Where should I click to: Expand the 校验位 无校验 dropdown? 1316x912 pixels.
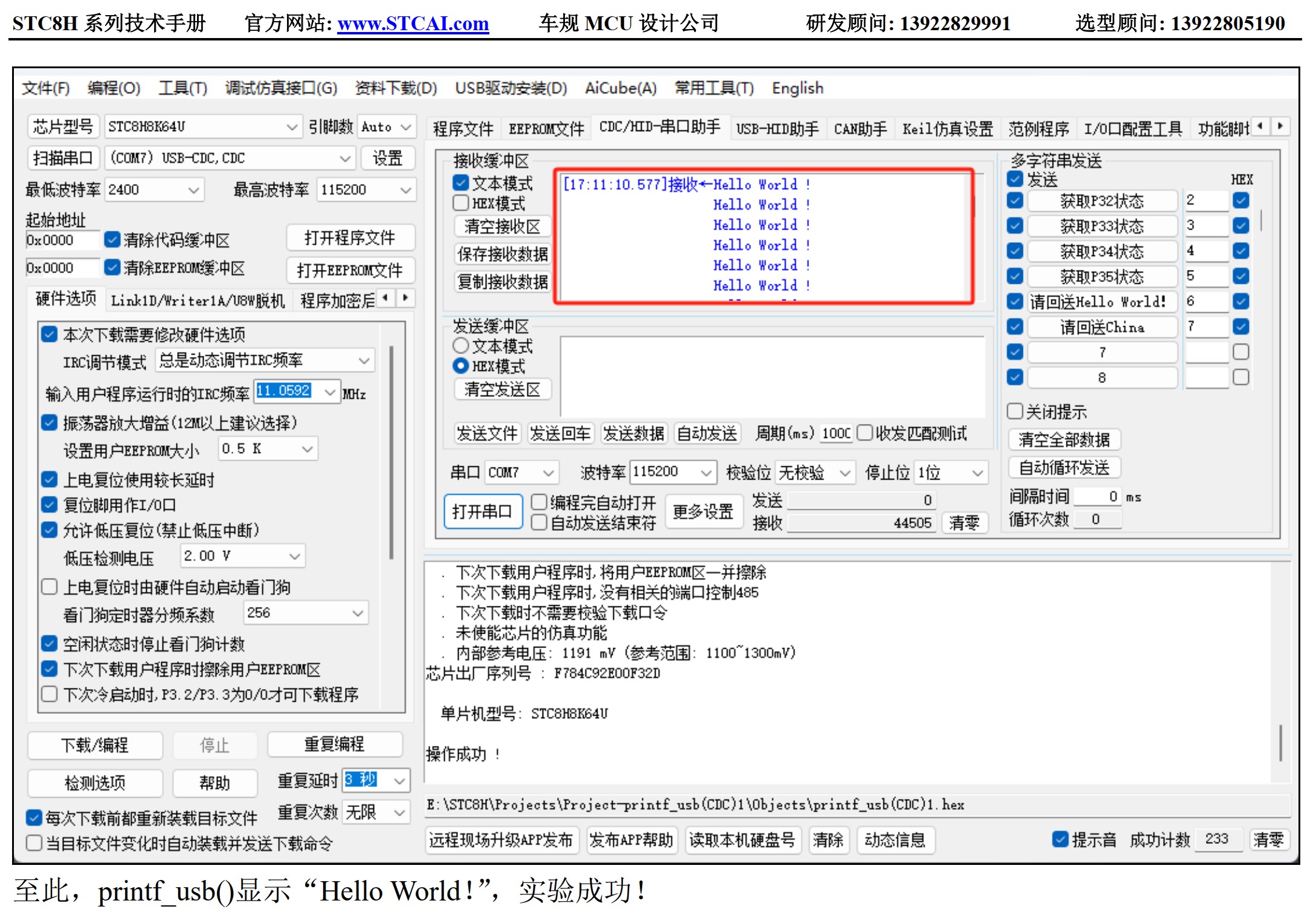(x=845, y=472)
